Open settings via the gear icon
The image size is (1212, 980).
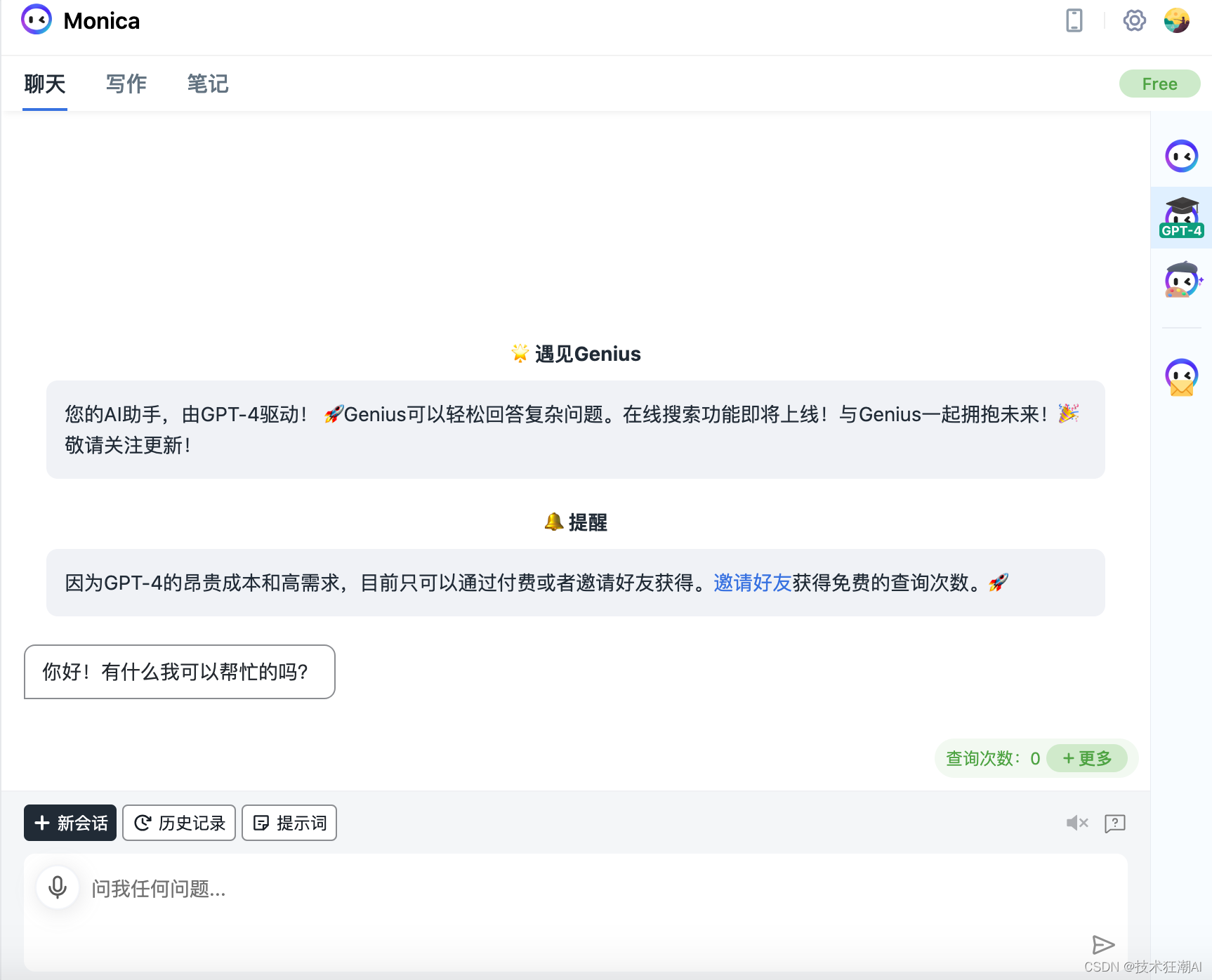tap(1134, 20)
